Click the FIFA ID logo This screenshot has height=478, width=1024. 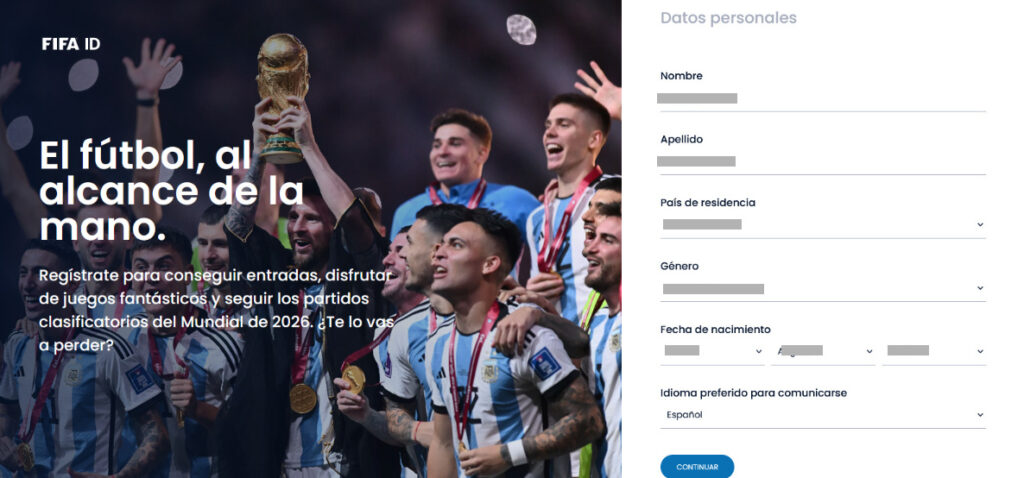pos(71,44)
